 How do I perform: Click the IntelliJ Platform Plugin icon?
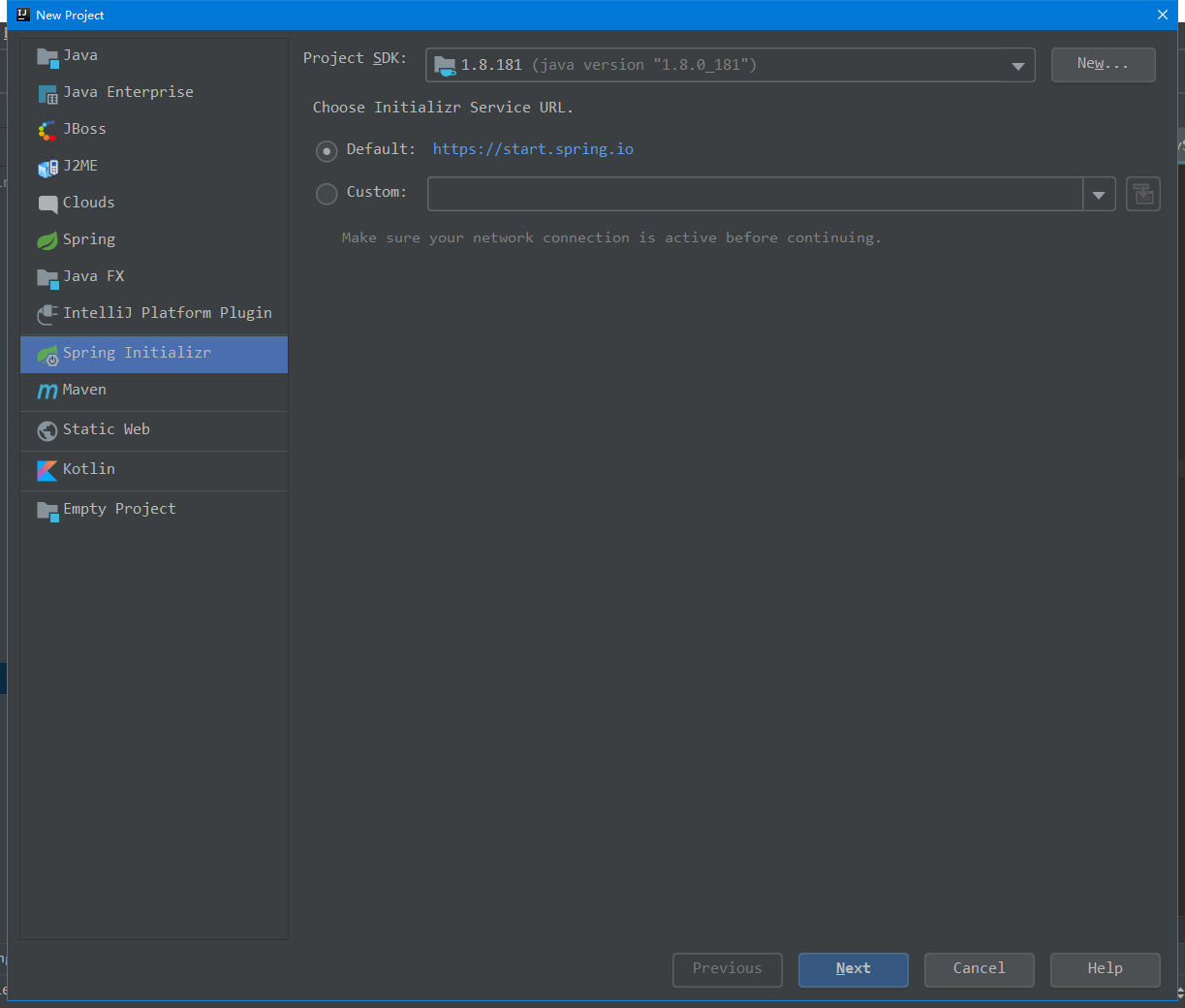[x=47, y=315]
